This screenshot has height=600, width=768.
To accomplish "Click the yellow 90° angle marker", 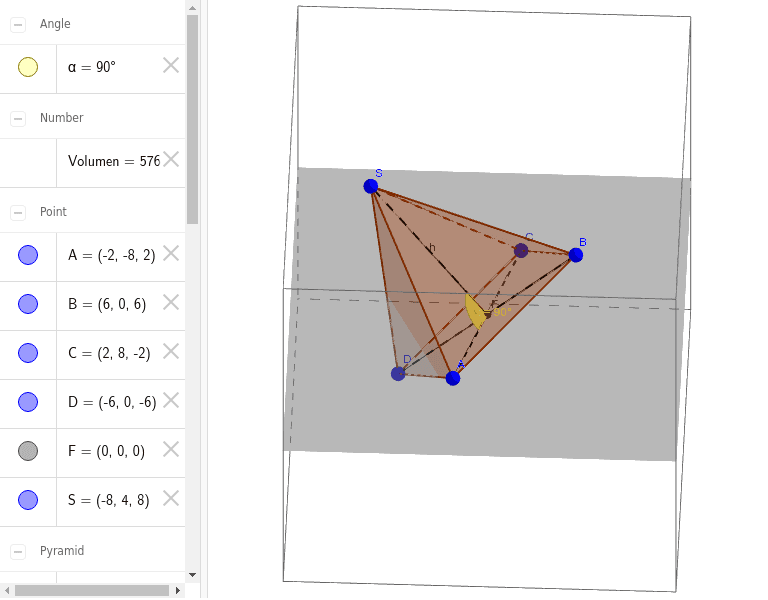I will pos(475,312).
